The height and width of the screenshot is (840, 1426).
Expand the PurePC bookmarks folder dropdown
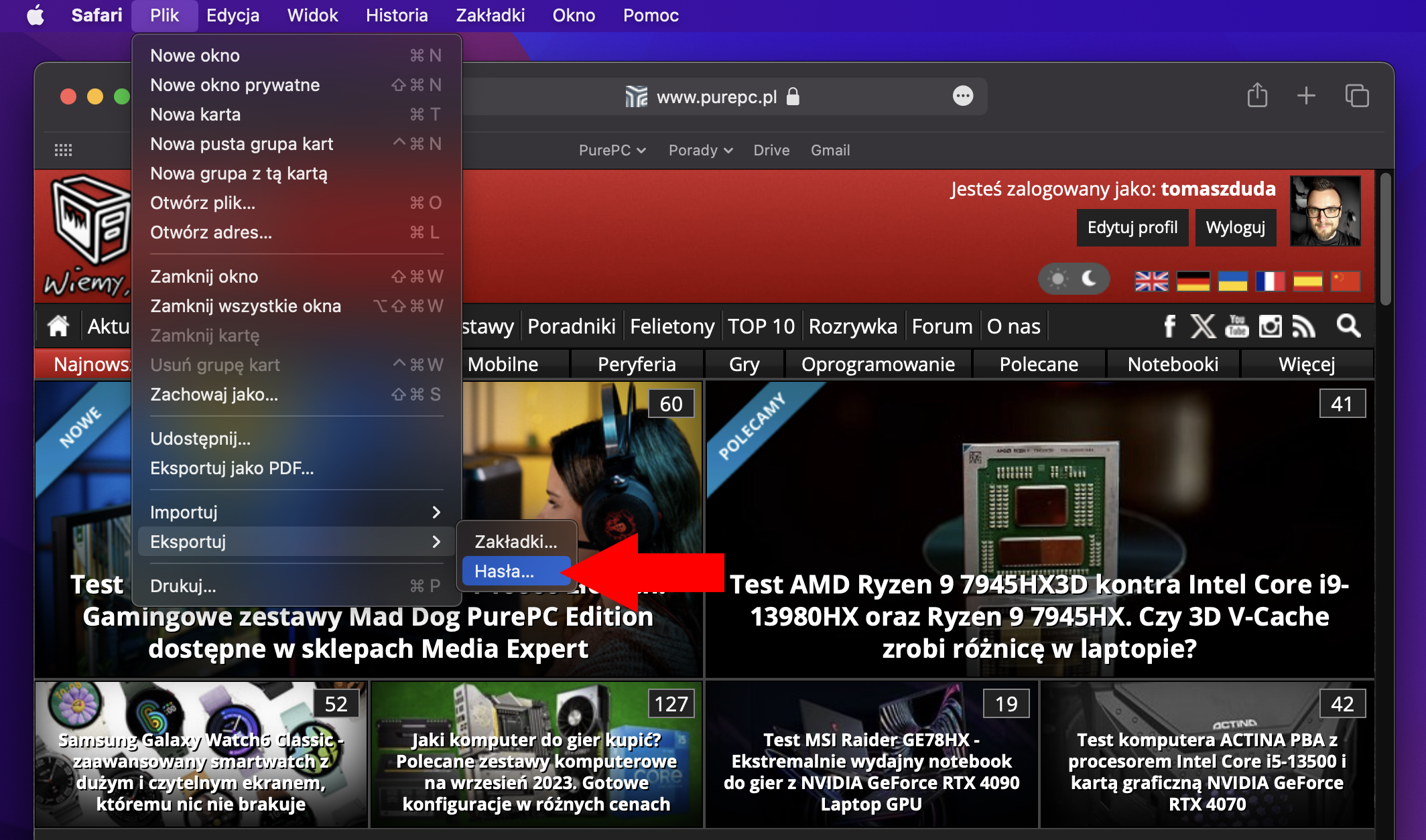(611, 150)
